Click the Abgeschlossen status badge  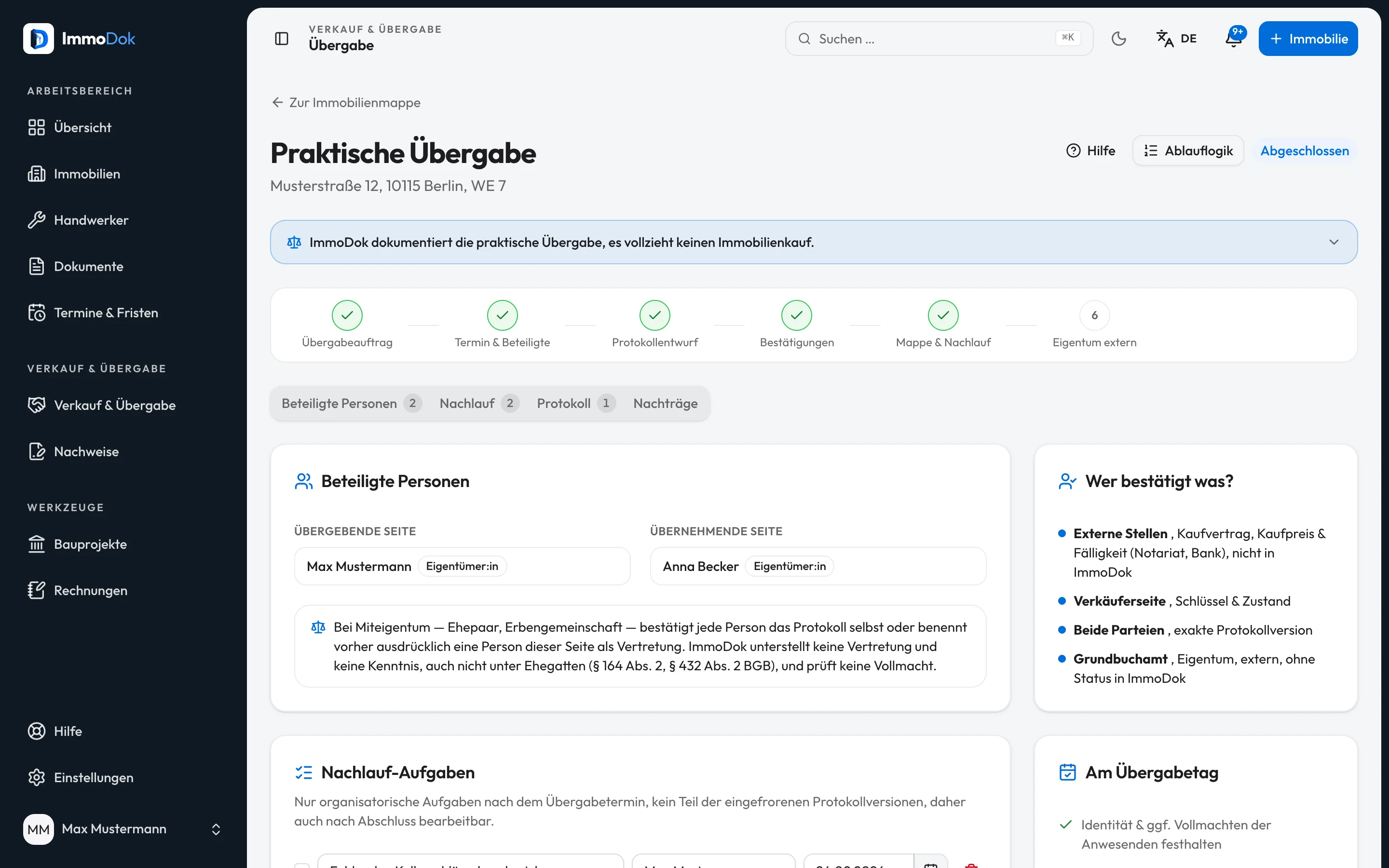[1305, 150]
